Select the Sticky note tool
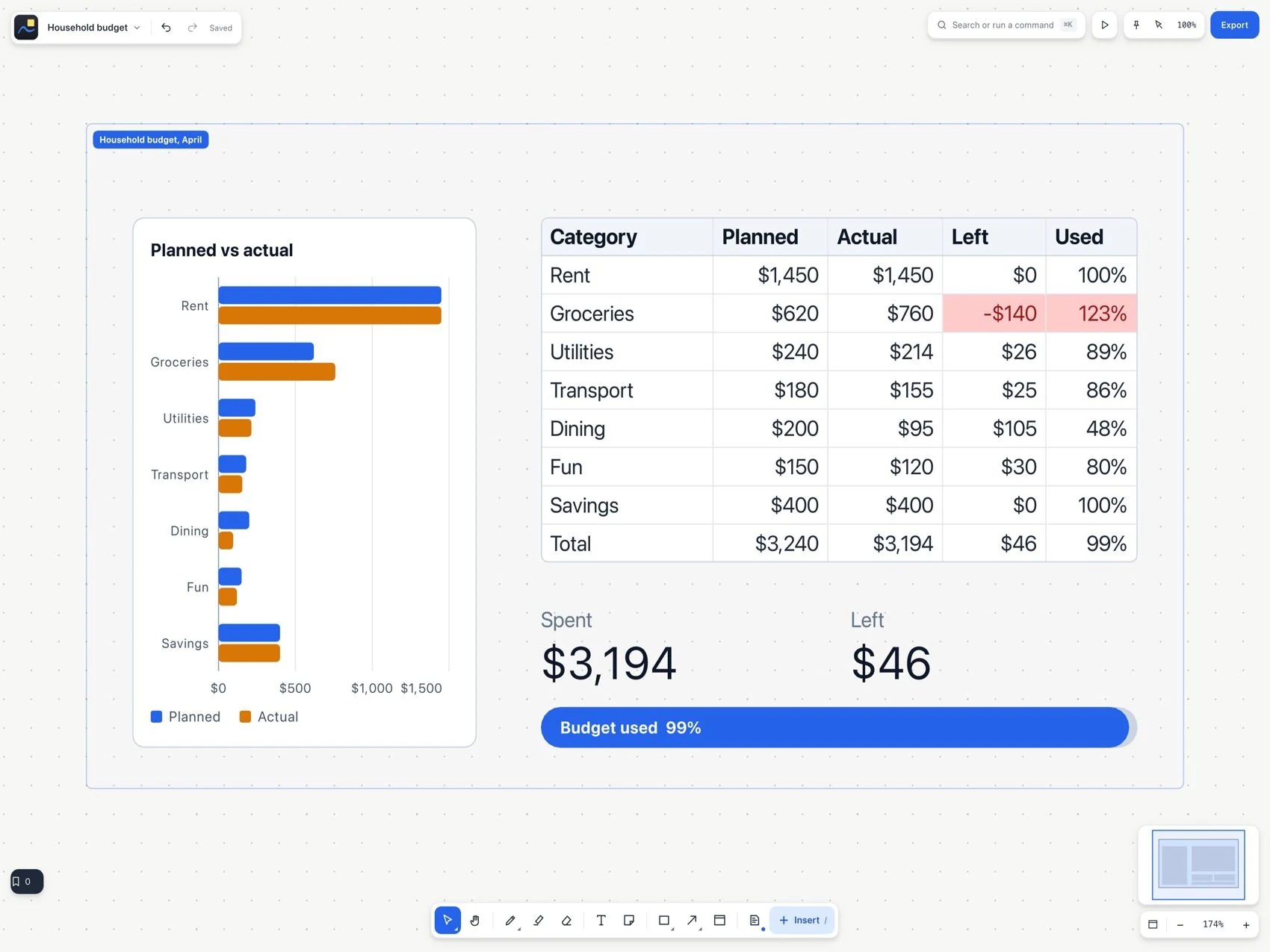This screenshot has width=1270, height=952. (629, 920)
